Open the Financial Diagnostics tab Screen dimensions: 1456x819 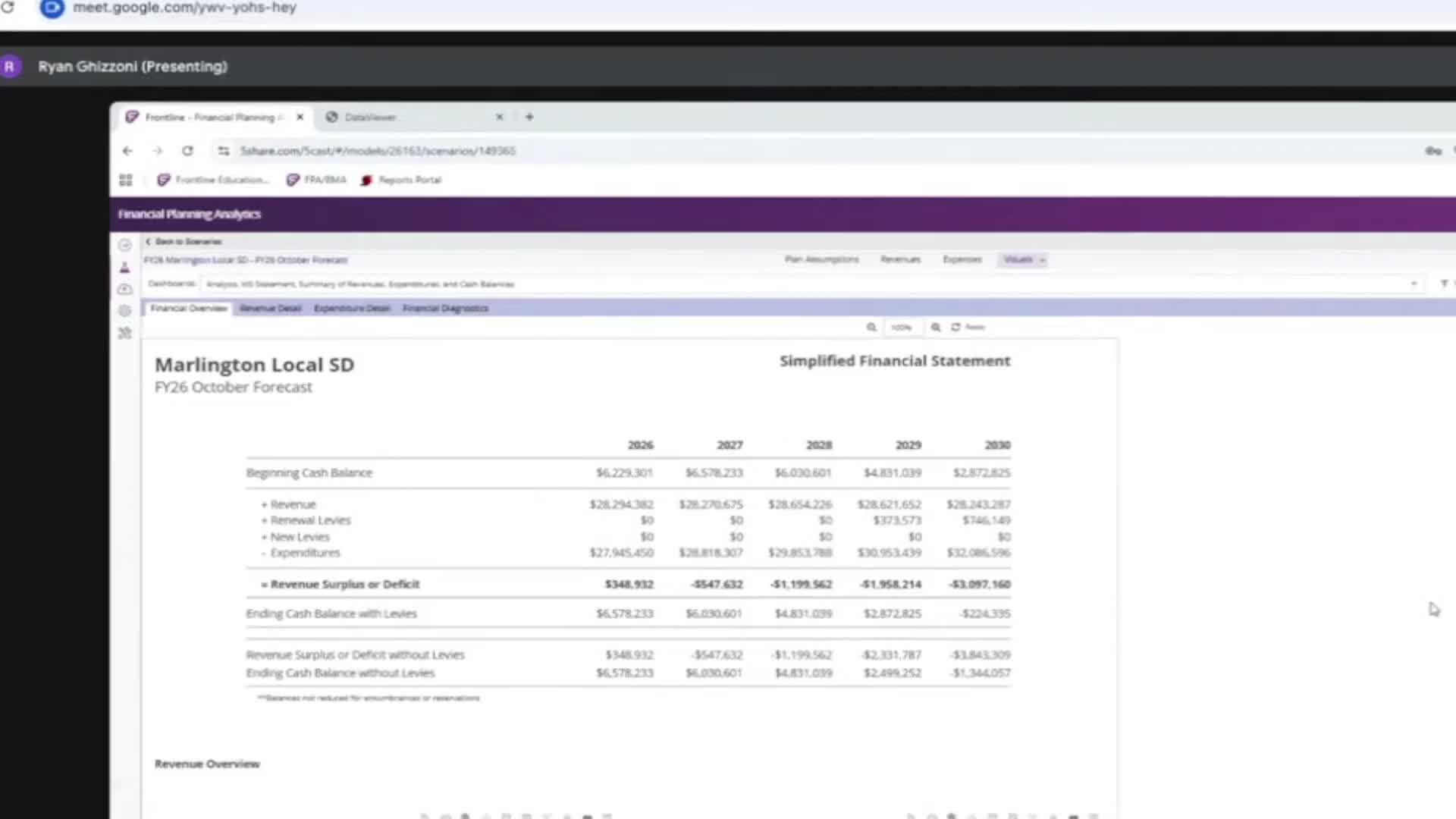pyautogui.click(x=445, y=308)
